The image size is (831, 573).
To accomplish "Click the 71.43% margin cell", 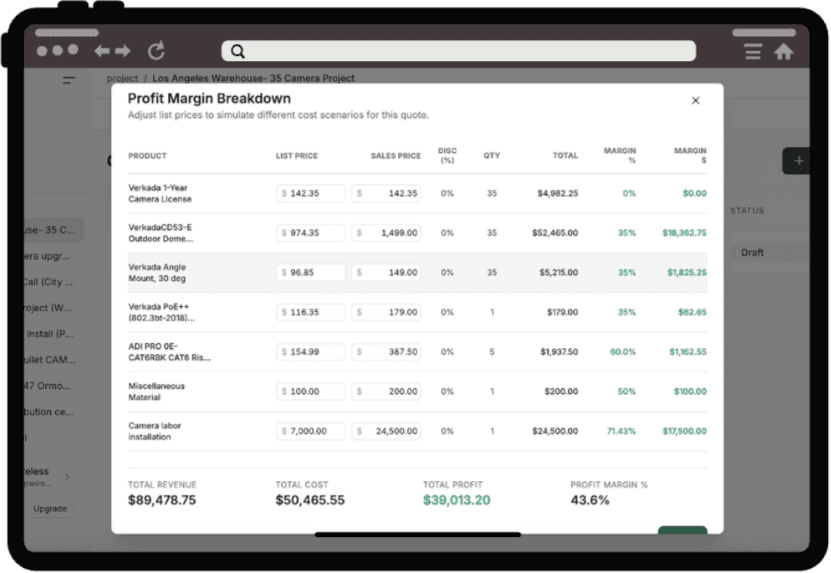I will (x=621, y=431).
